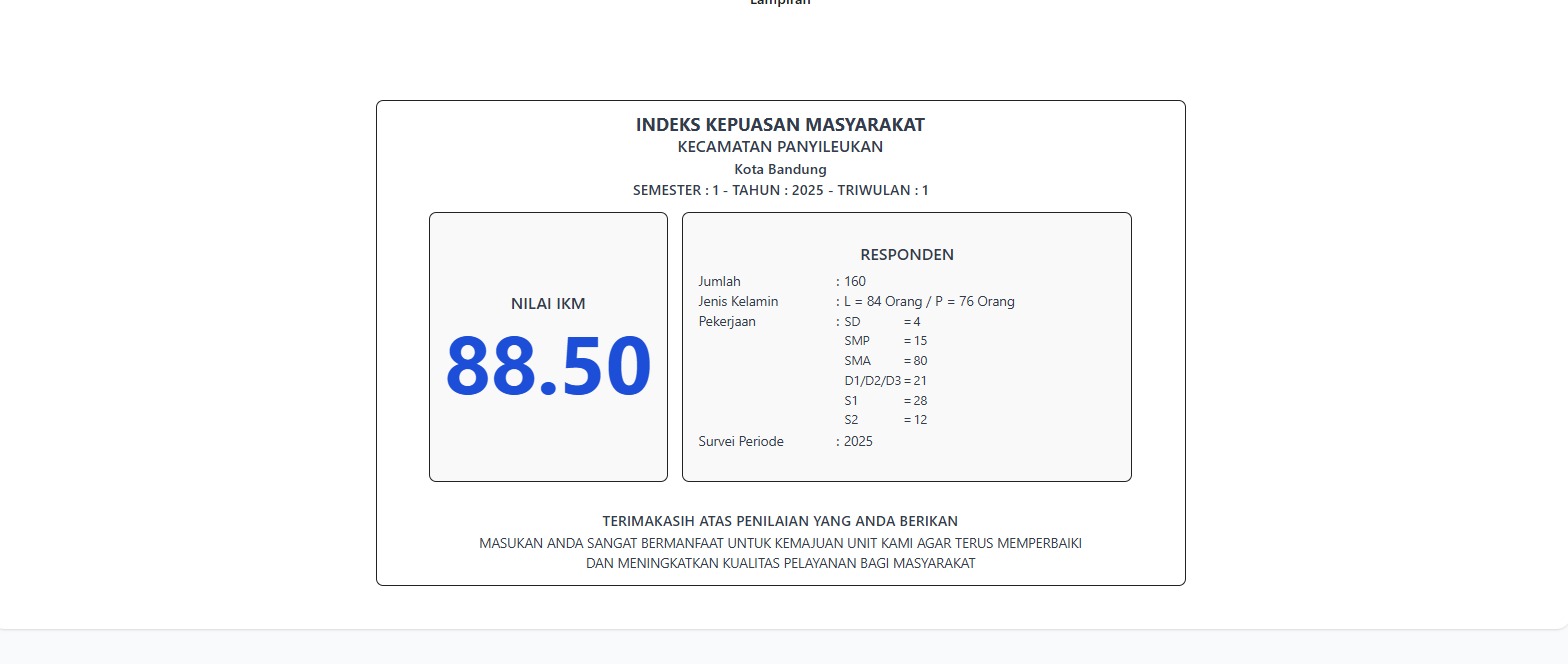
Task: Click the Kota Bandung text
Action: point(780,169)
